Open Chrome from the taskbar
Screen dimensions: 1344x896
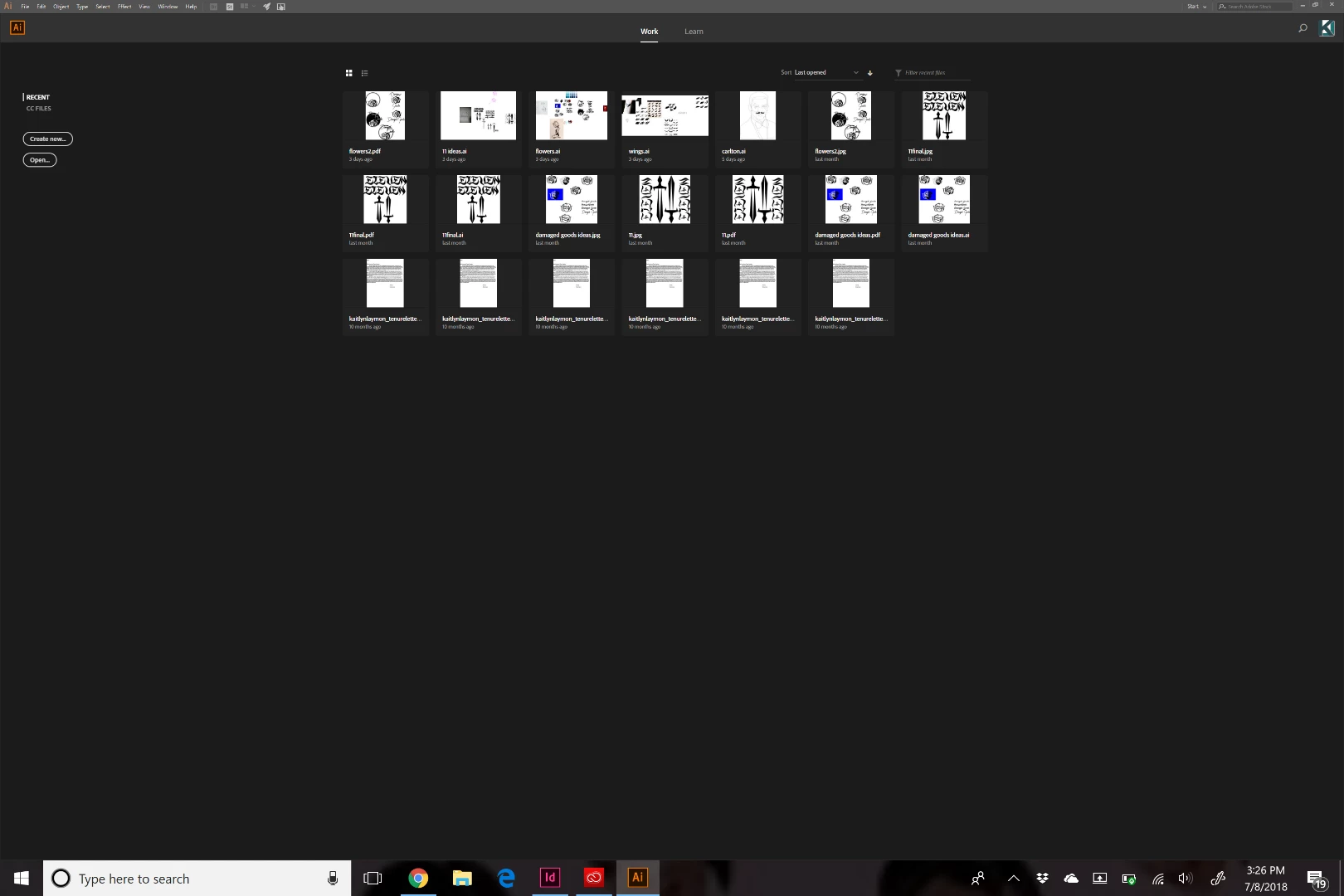pyautogui.click(x=418, y=878)
